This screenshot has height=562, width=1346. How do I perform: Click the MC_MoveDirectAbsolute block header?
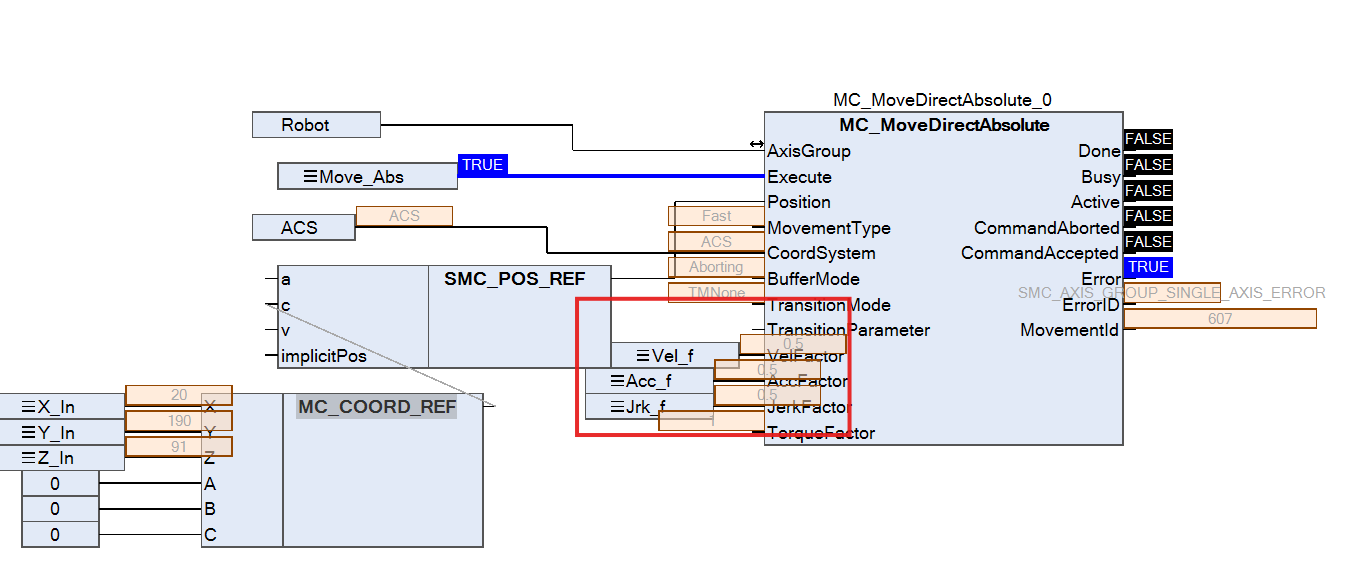[944, 125]
